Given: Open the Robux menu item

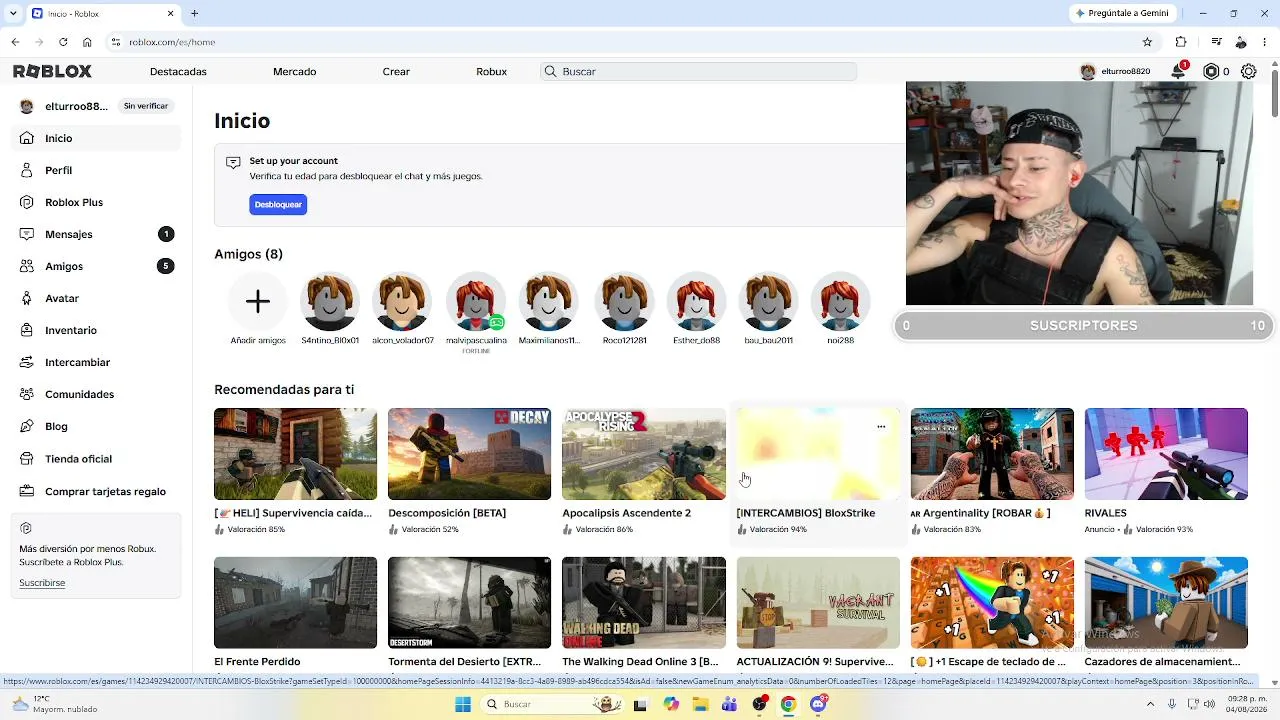Looking at the screenshot, I should tap(491, 72).
